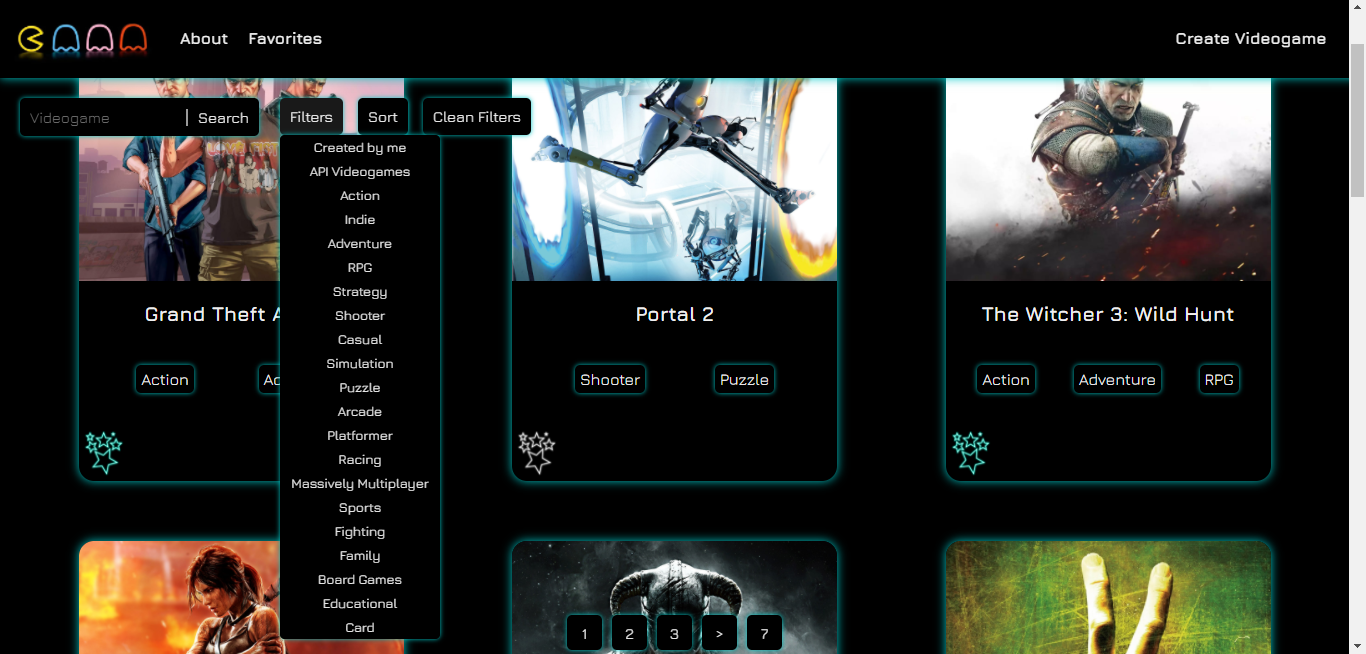The image size is (1366, 654).
Task: Open the Sort dropdown
Action: [383, 117]
